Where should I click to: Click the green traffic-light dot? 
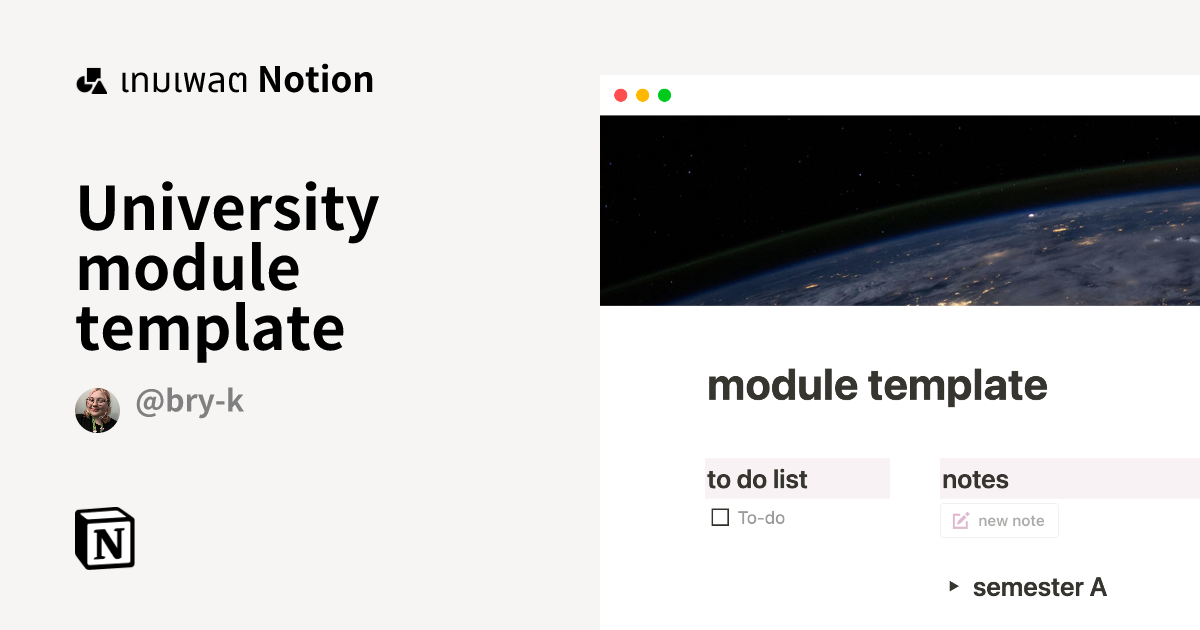pos(664,95)
